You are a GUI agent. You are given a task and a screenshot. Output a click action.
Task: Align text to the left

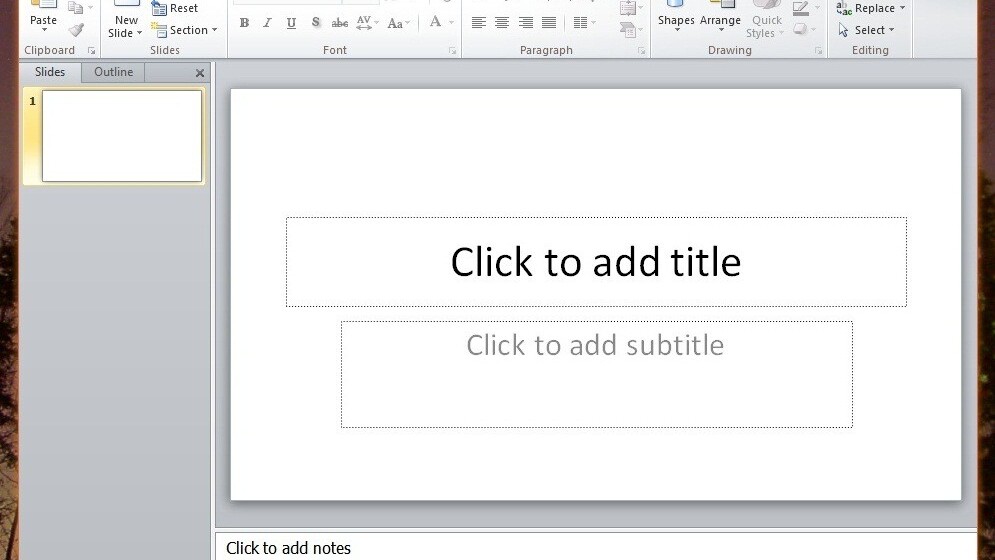(478, 23)
